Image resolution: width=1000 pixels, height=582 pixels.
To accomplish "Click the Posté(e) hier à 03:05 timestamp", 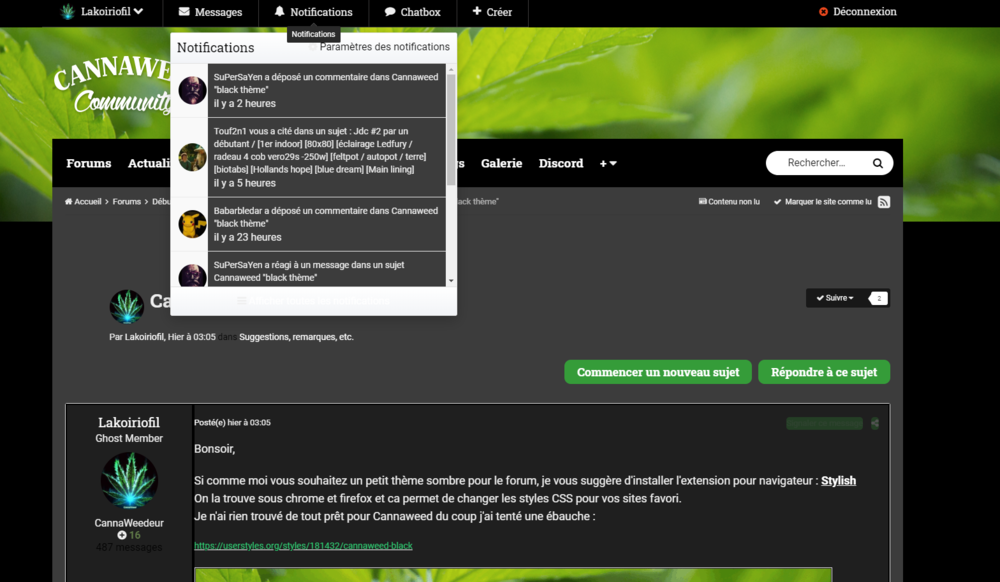I will [x=232, y=422].
